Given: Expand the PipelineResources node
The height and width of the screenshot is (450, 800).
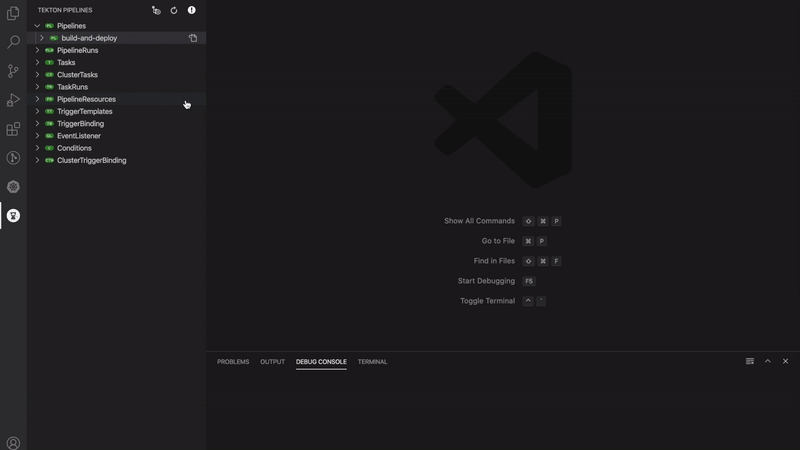Looking at the screenshot, I should (x=37, y=99).
